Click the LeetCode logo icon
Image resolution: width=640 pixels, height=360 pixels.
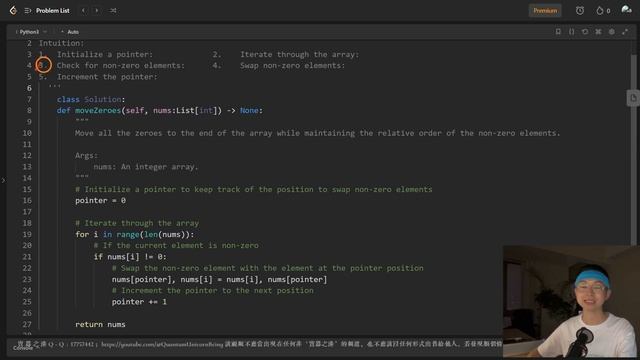(13, 11)
